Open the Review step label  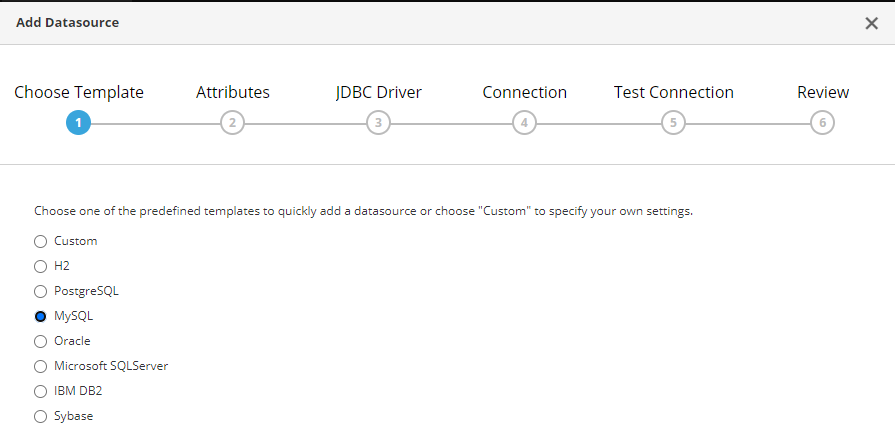point(822,93)
